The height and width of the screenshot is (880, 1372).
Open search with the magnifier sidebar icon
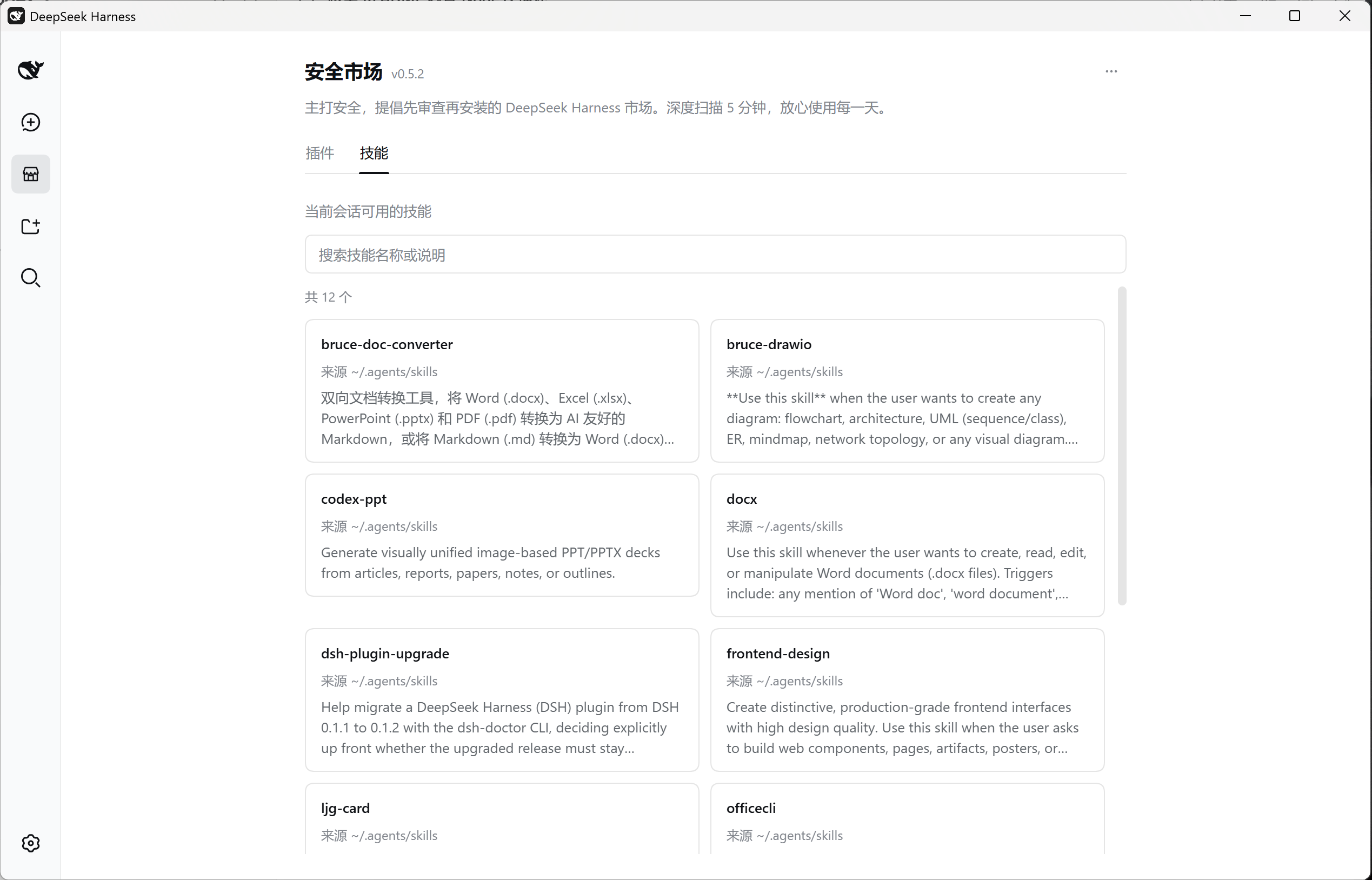pyautogui.click(x=30, y=278)
